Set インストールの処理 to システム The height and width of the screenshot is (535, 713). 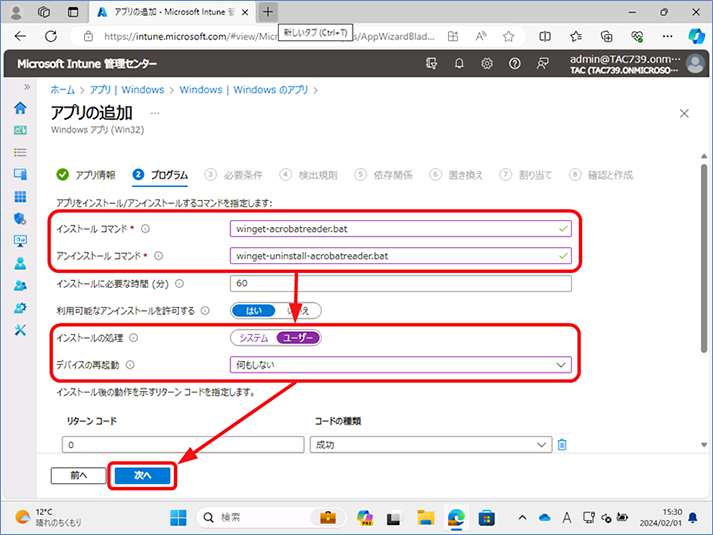254,338
